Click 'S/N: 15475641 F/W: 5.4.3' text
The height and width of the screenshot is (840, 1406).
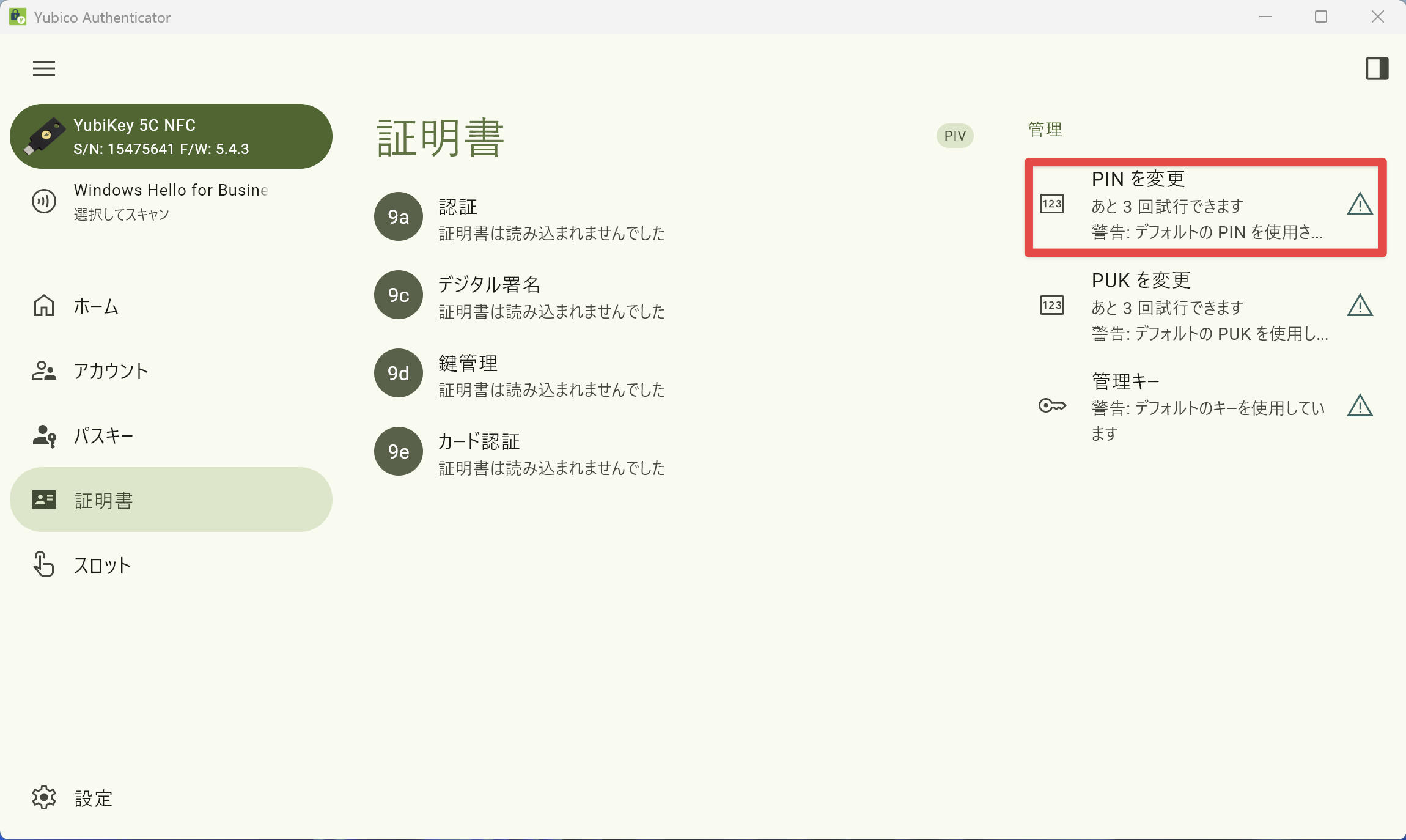click(161, 149)
